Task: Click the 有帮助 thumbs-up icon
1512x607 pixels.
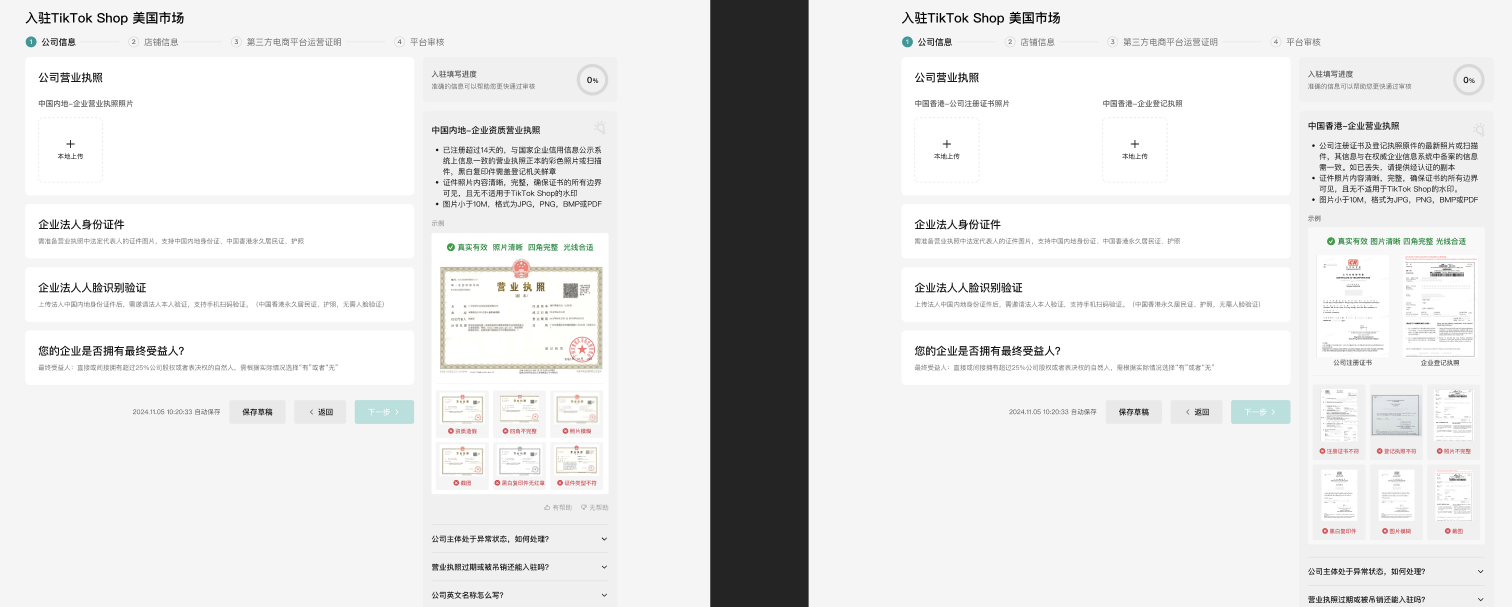Action: click(x=548, y=507)
